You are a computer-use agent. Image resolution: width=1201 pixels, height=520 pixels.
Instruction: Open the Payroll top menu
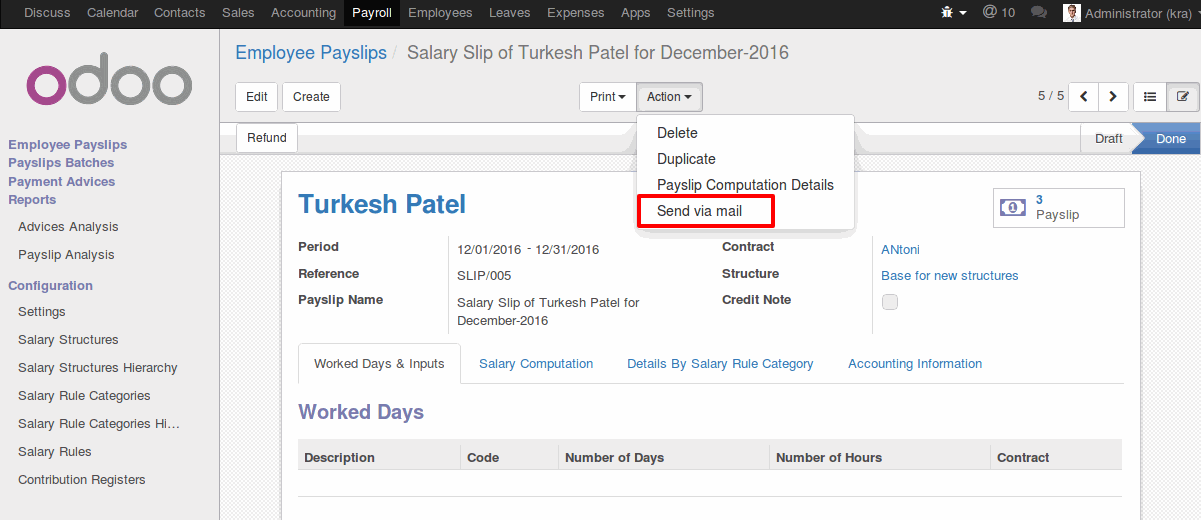point(372,13)
